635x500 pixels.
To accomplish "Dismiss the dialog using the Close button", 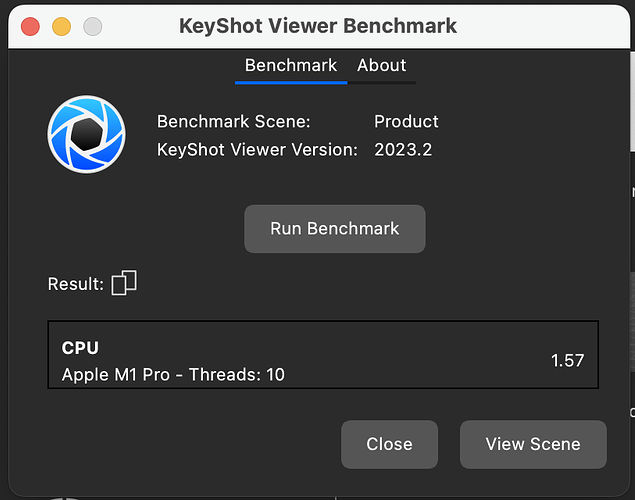I will point(389,444).
